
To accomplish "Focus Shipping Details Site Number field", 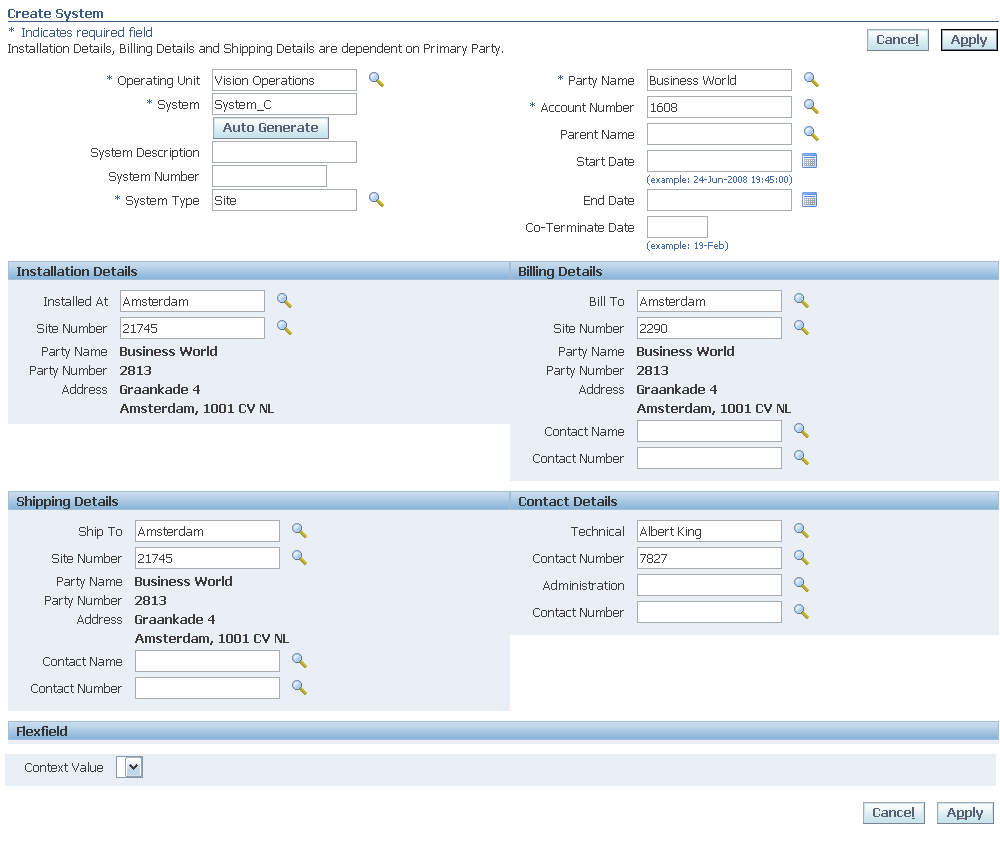I will 207,558.
